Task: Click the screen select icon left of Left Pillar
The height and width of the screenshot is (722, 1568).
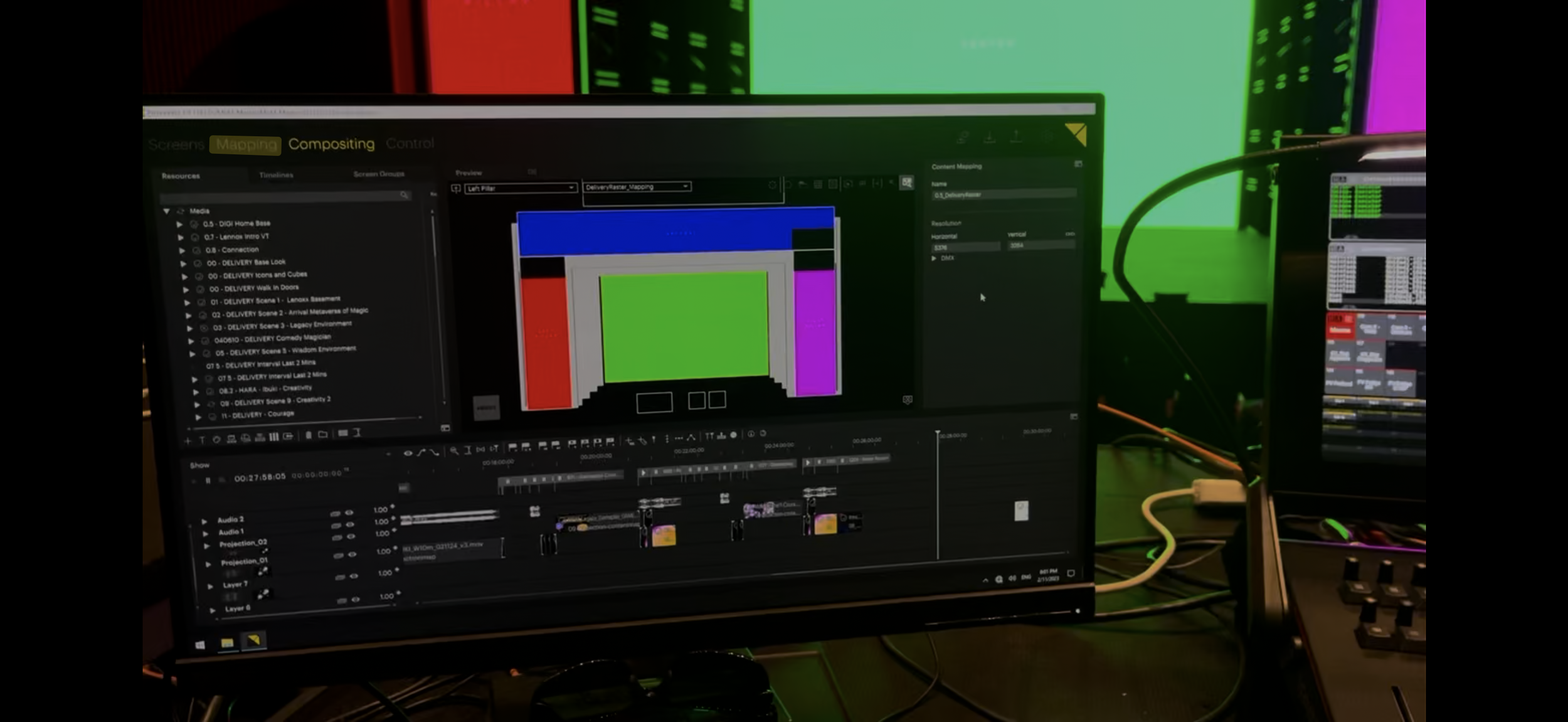Action: coord(456,189)
